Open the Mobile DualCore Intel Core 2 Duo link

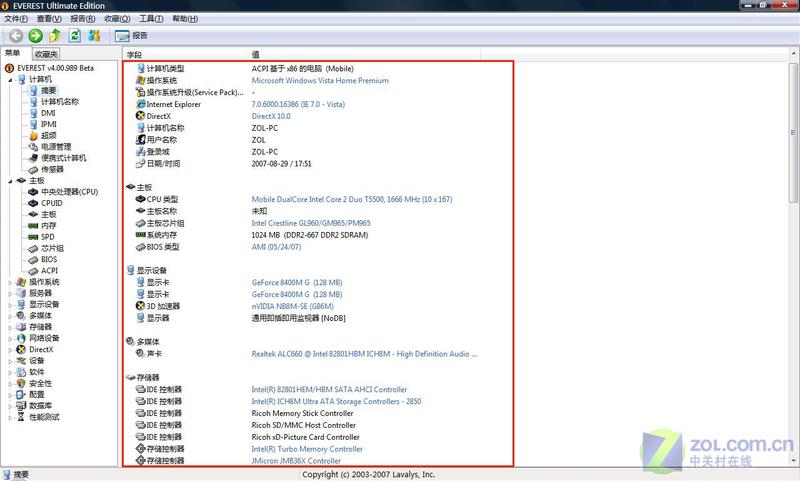pyautogui.click(x=352, y=199)
